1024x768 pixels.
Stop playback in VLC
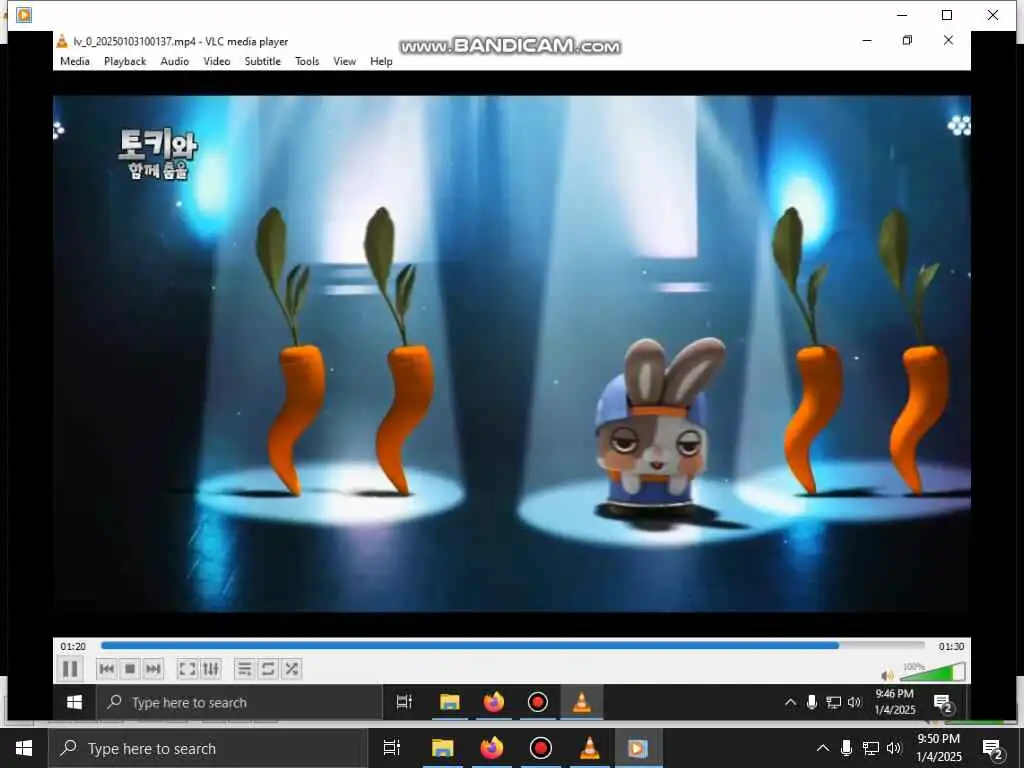130,669
